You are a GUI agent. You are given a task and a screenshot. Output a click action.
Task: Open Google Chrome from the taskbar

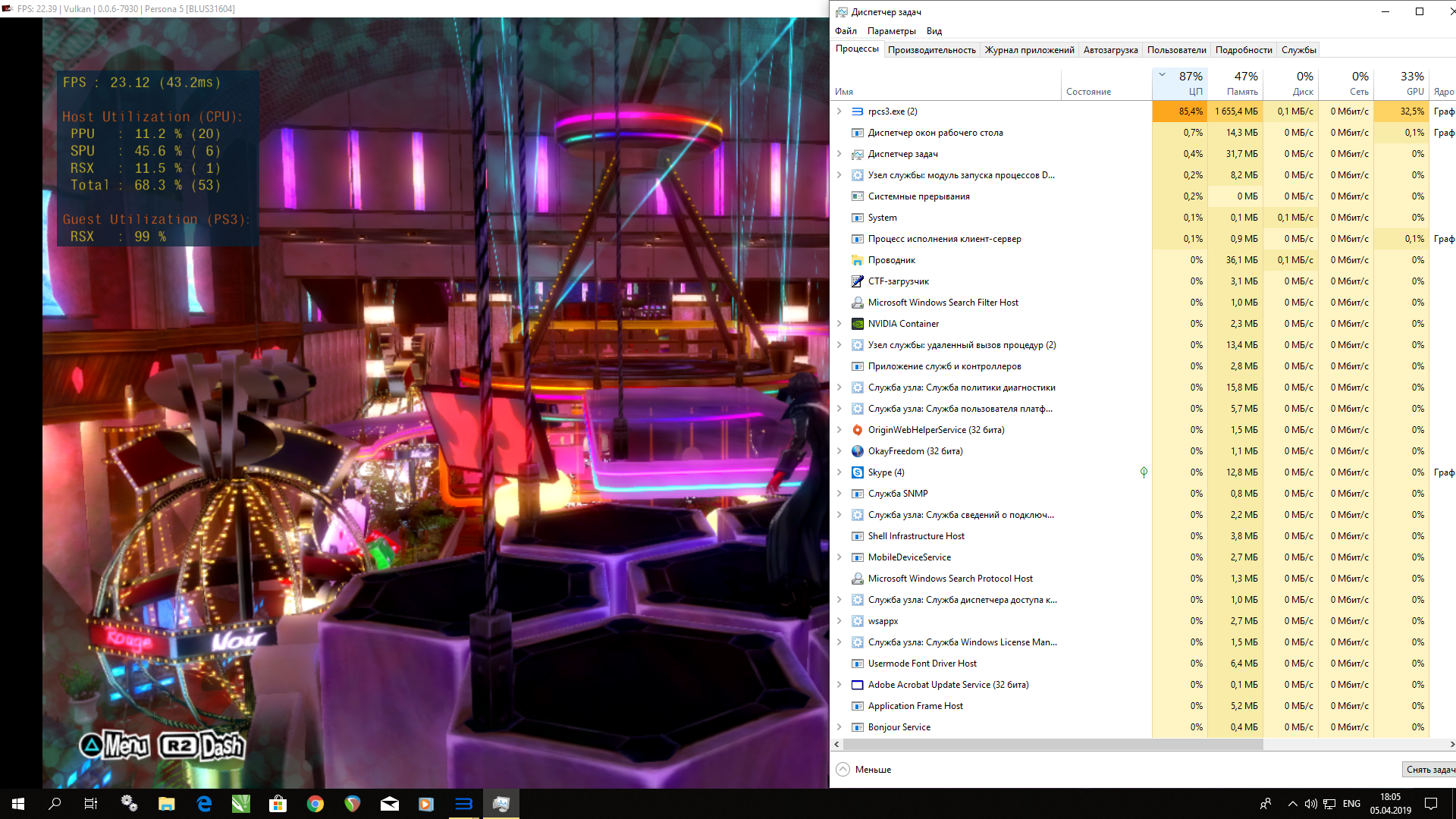[315, 804]
